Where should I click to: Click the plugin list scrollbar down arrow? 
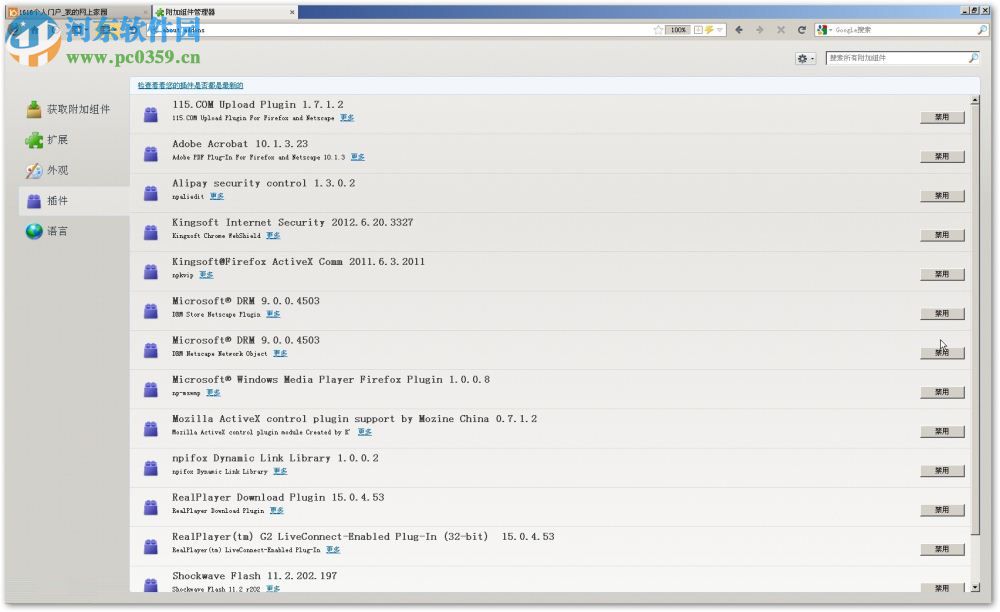pos(975,588)
